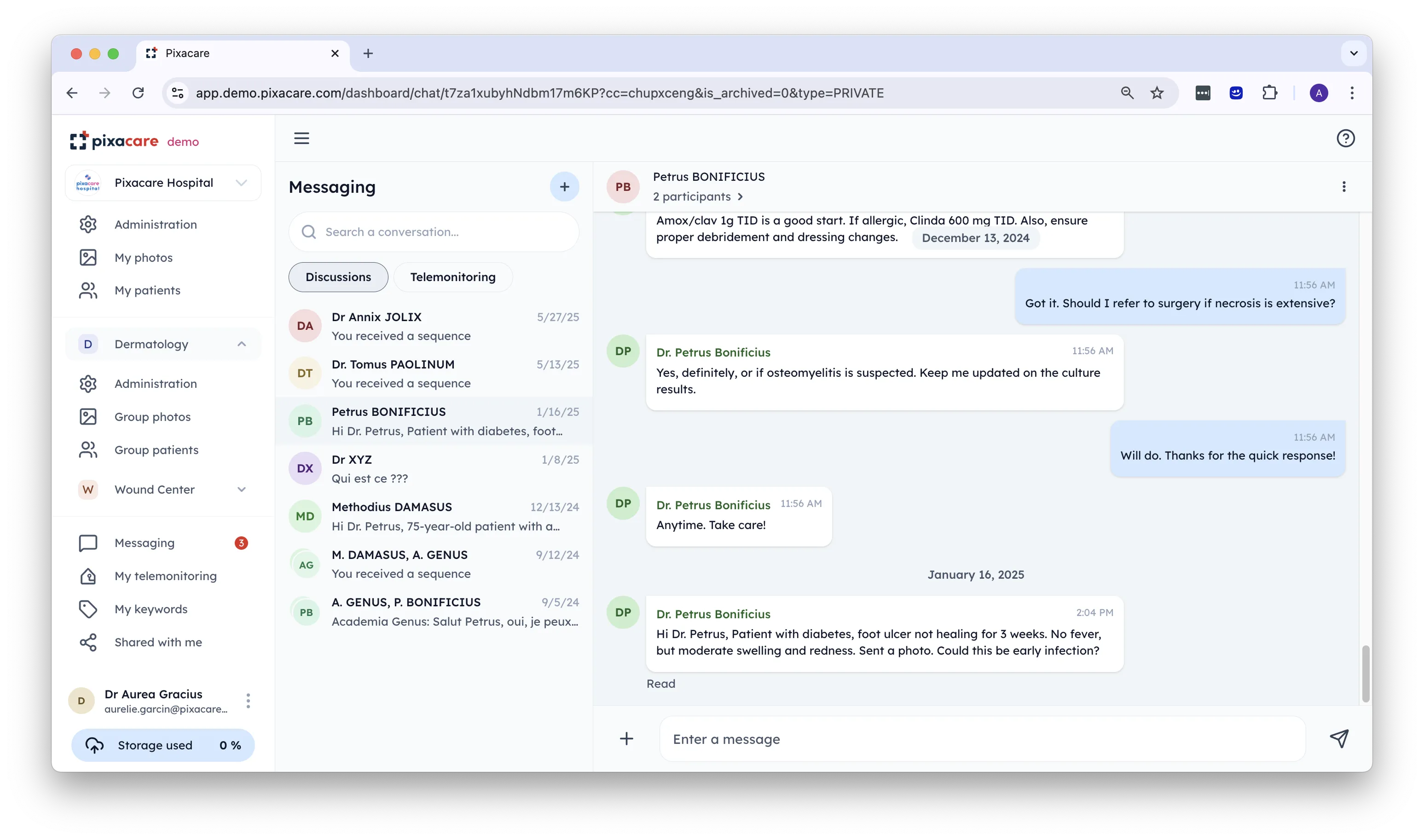Reload the page in the browser
The width and height of the screenshot is (1424, 840).
(138, 93)
